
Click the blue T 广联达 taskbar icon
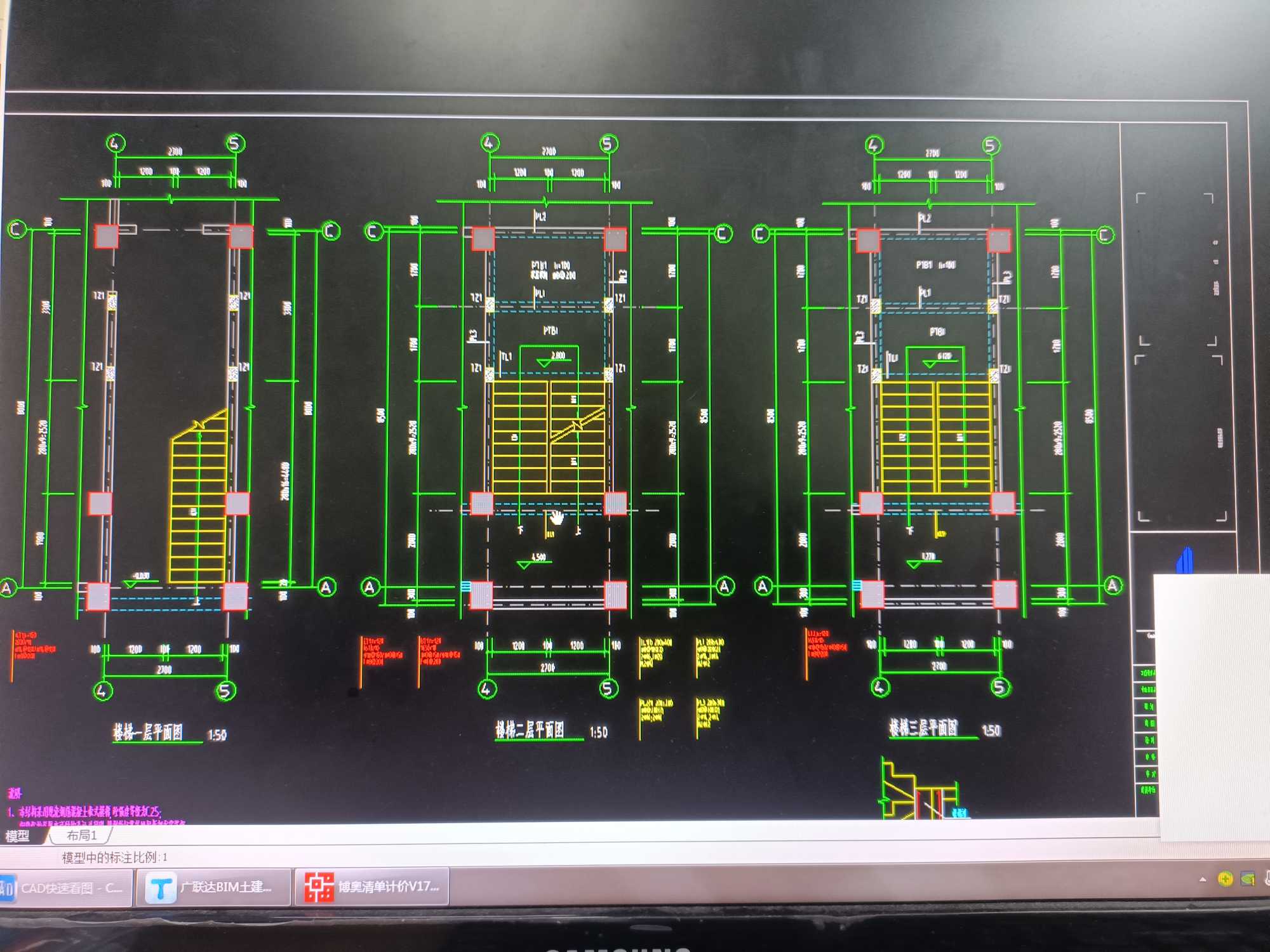coord(160,888)
